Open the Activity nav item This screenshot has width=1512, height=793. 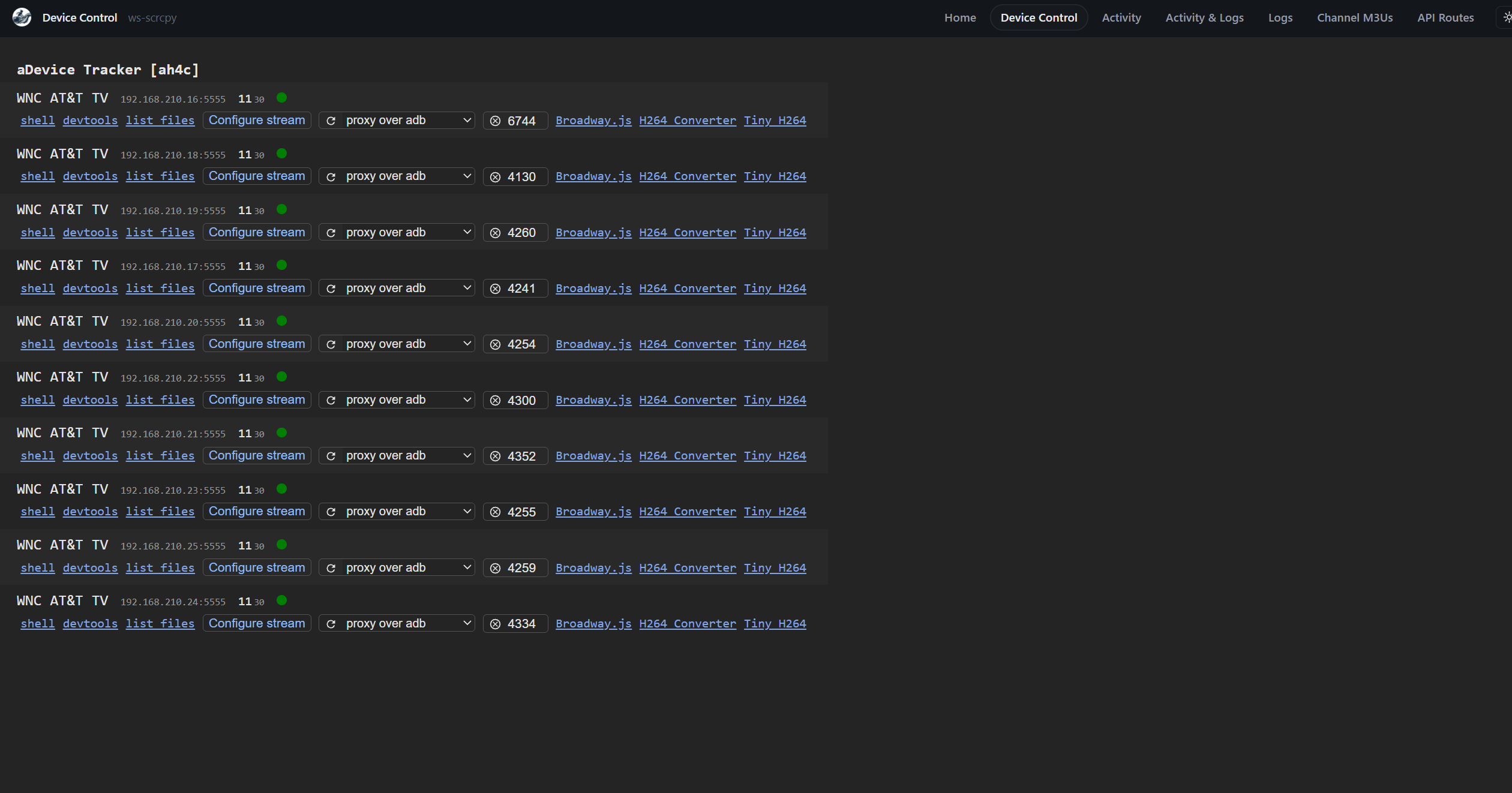(1121, 17)
